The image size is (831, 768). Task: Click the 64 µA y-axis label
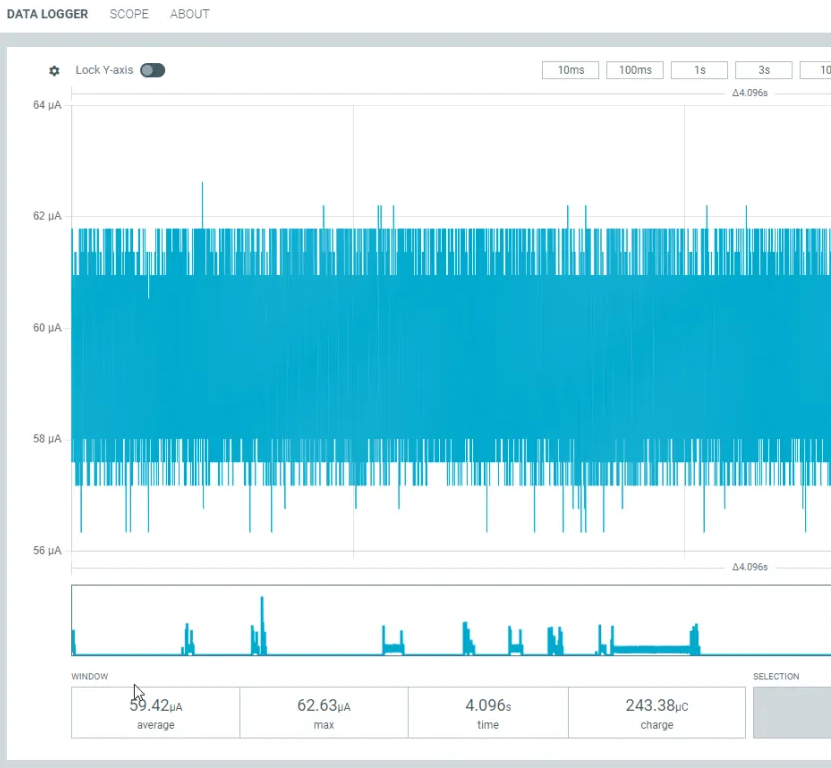point(47,105)
